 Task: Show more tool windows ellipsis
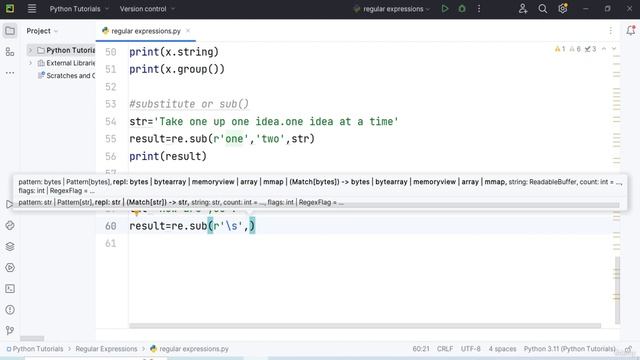tap(10, 73)
